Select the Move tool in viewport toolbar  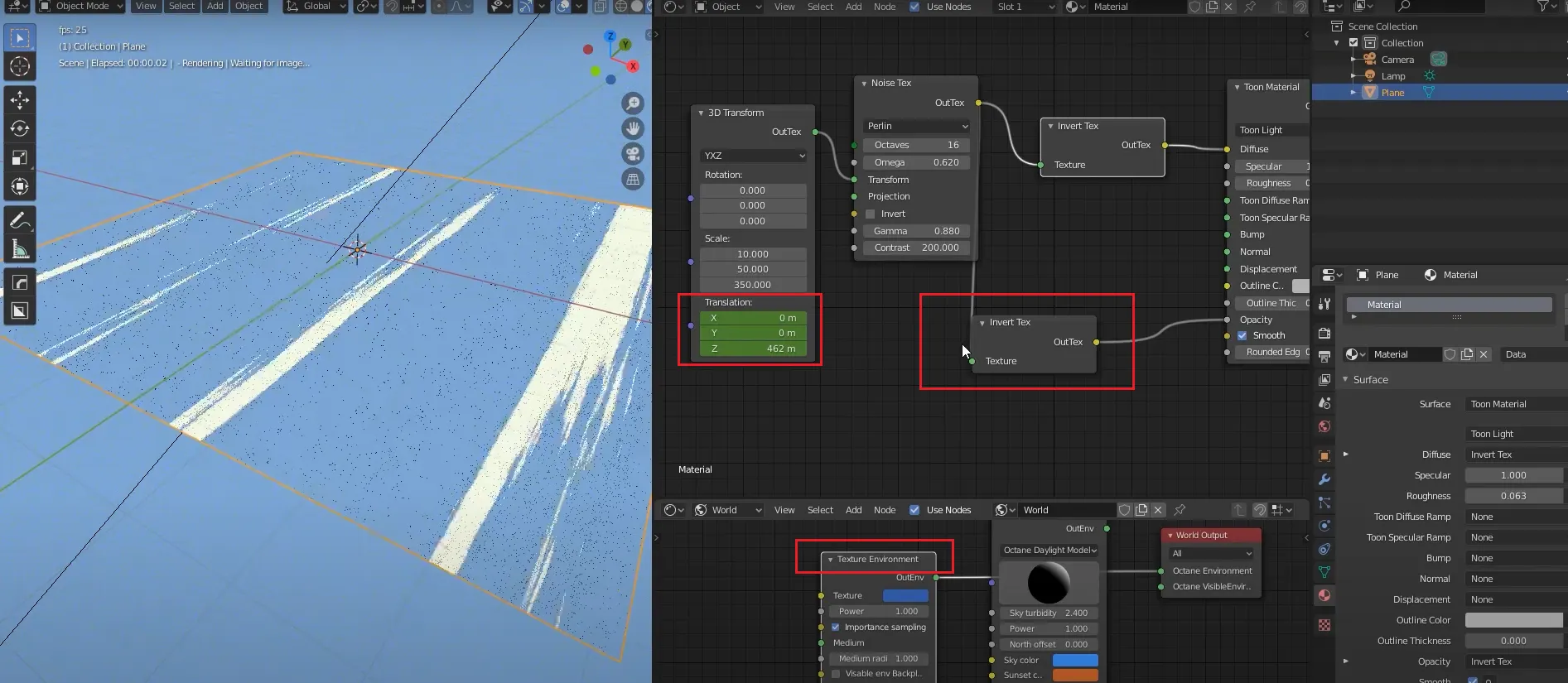coord(20,100)
